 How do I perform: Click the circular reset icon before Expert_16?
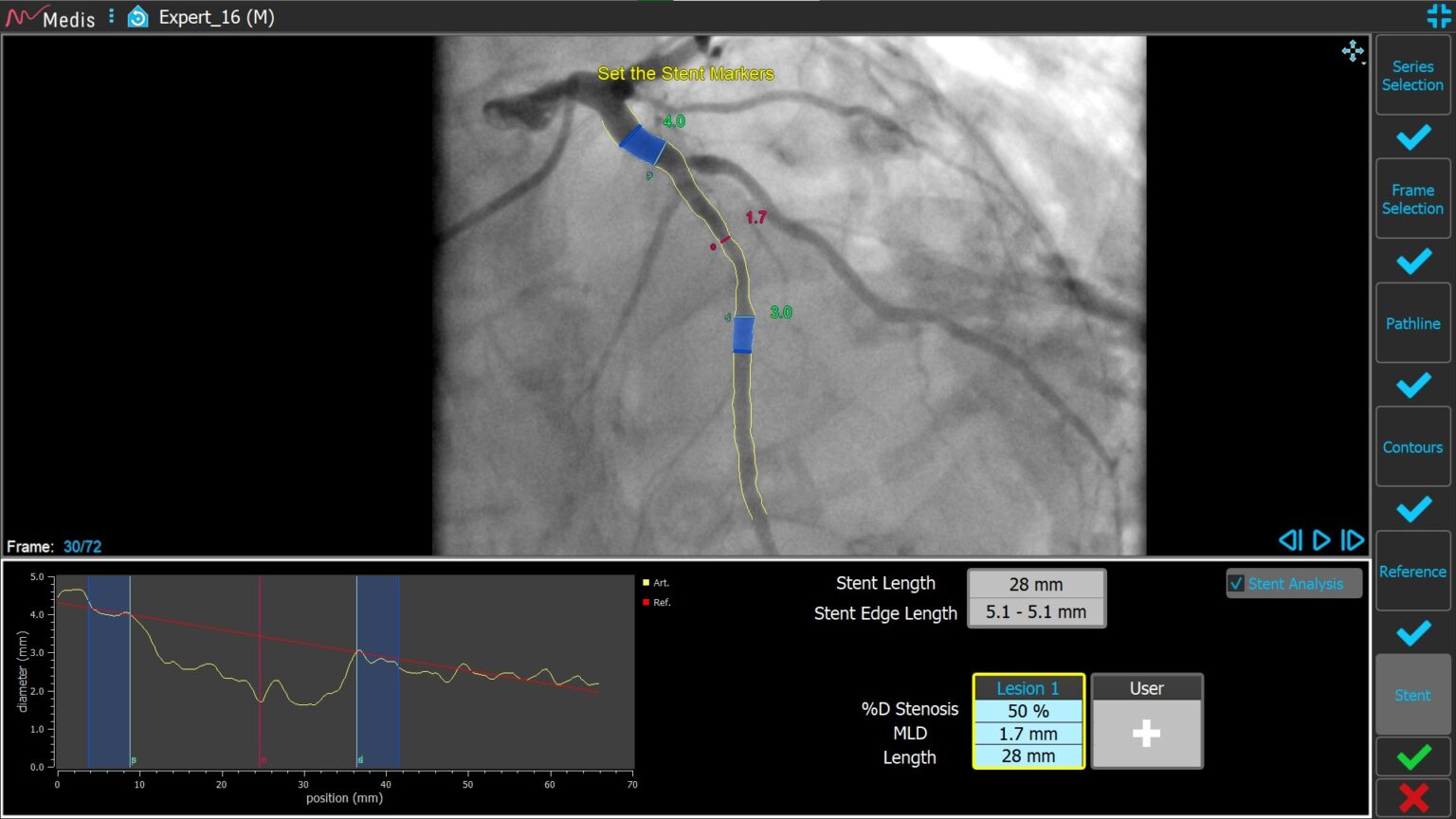(138, 17)
